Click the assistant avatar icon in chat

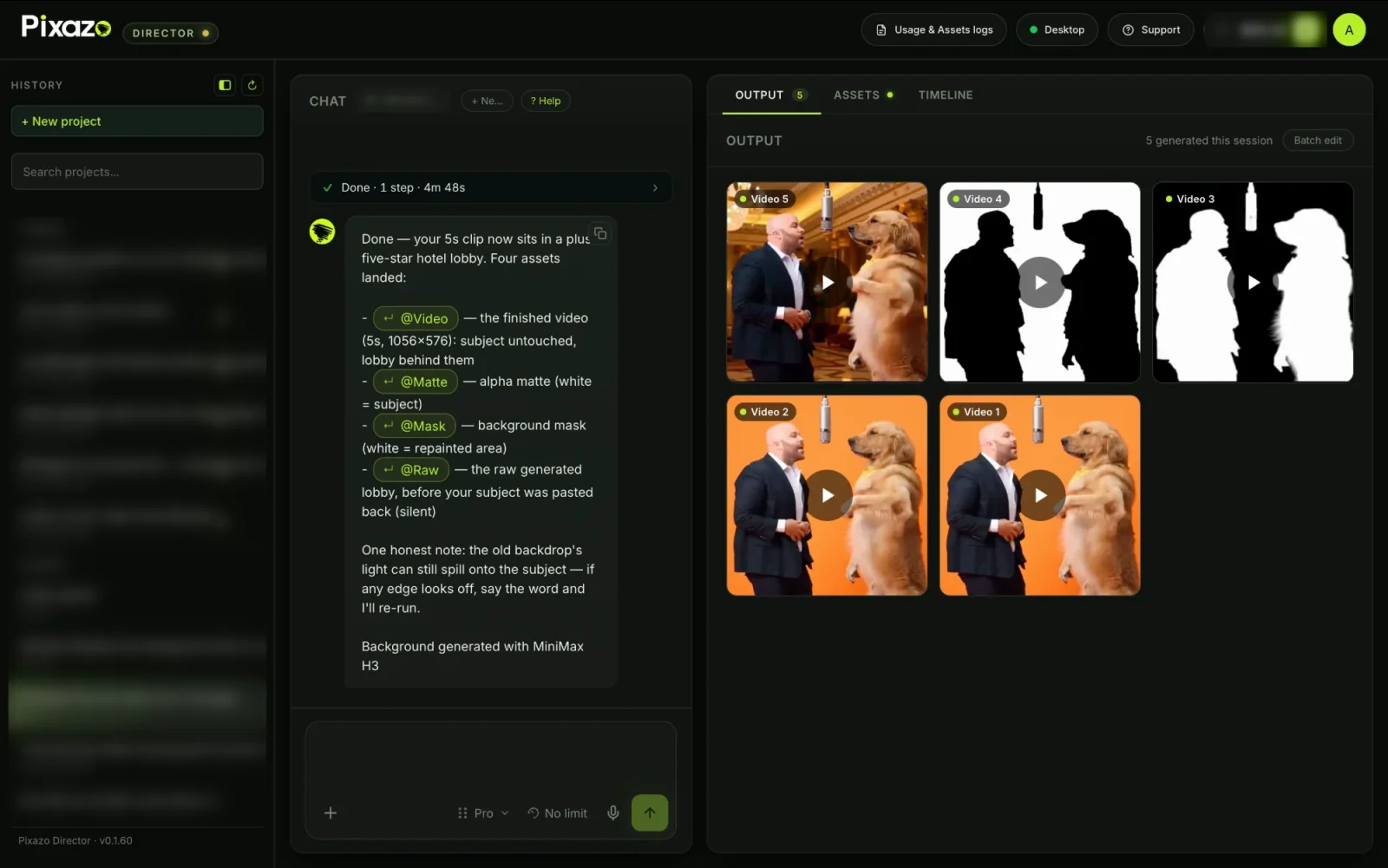pyautogui.click(x=323, y=232)
